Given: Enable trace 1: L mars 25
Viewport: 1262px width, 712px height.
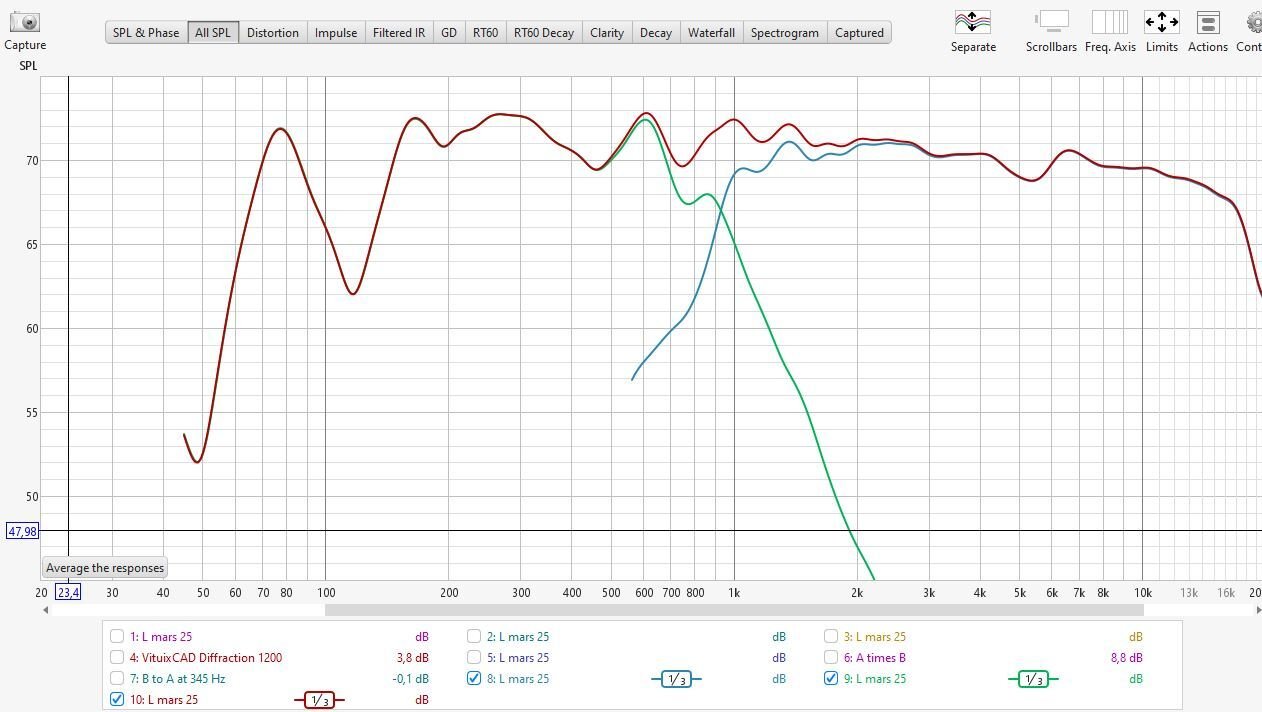Looking at the screenshot, I should 117,636.
